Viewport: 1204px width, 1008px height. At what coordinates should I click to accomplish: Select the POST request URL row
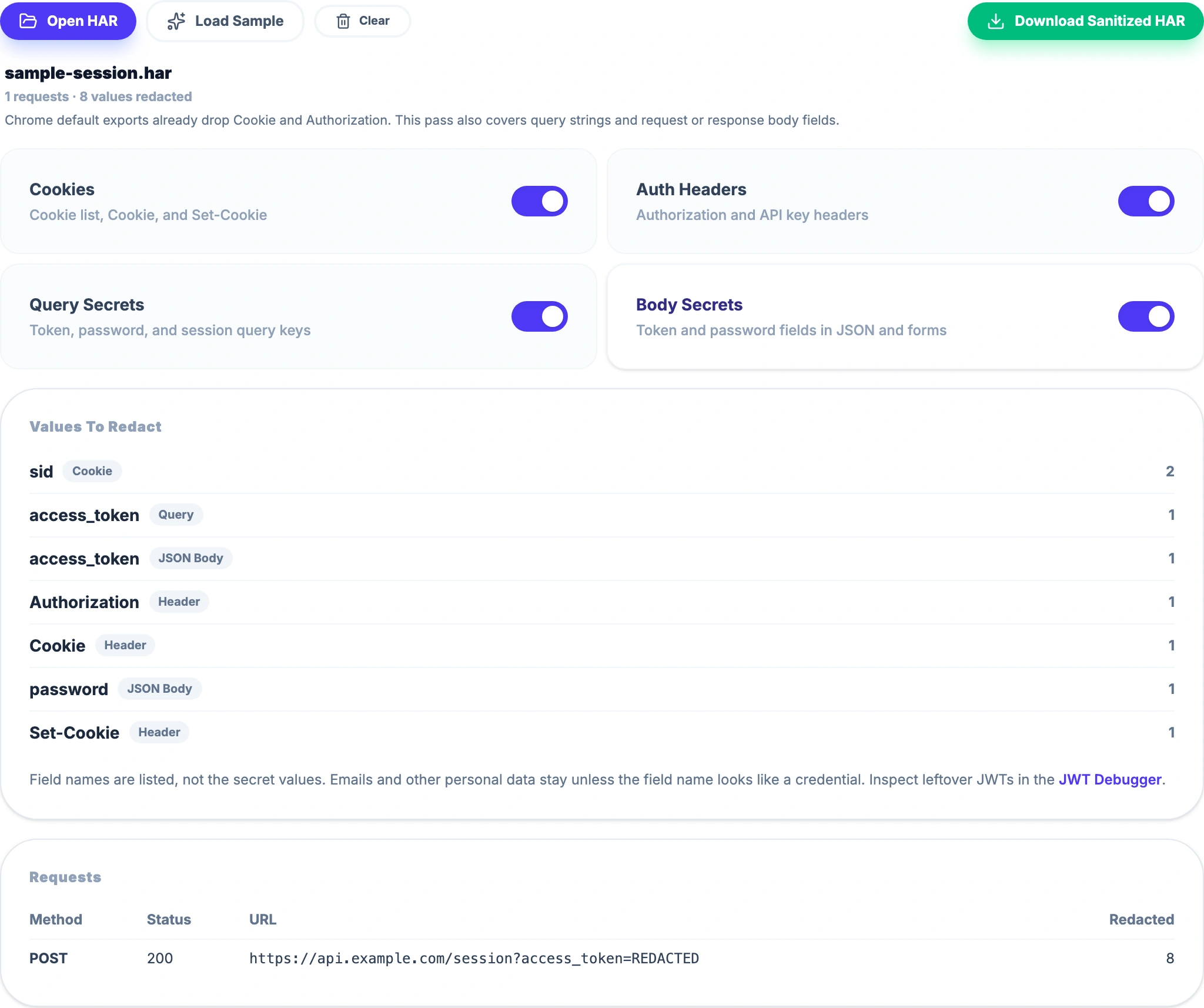(602, 958)
